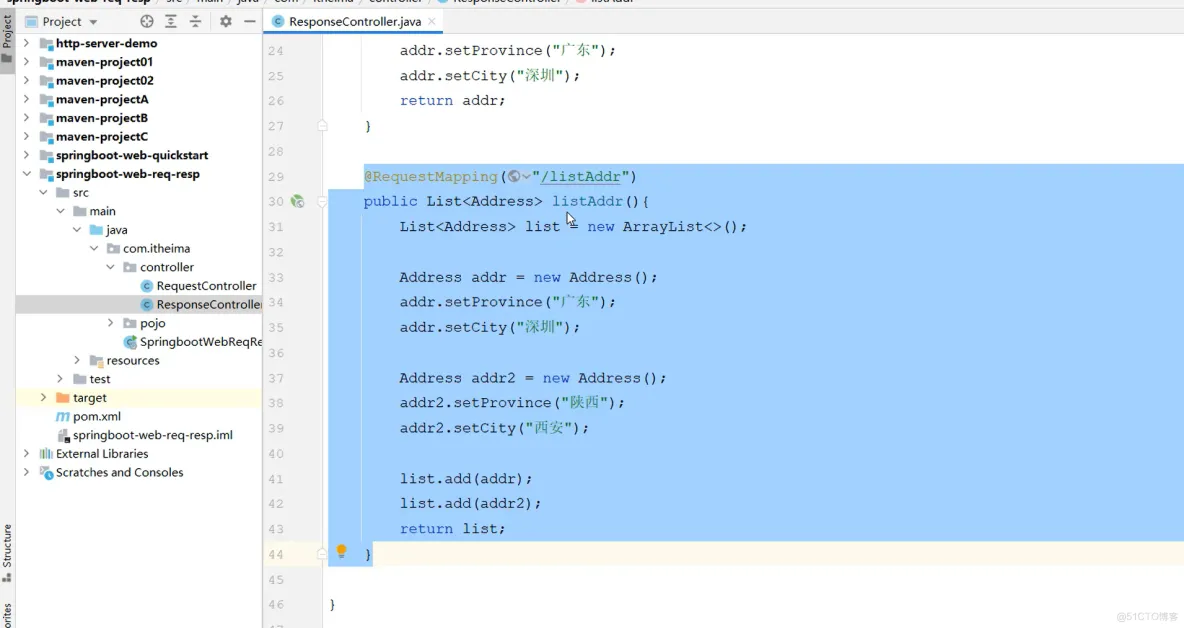Image resolution: width=1184 pixels, height=628 pixels.
Task: Open the Project panel settings gear
Action: 226,20
